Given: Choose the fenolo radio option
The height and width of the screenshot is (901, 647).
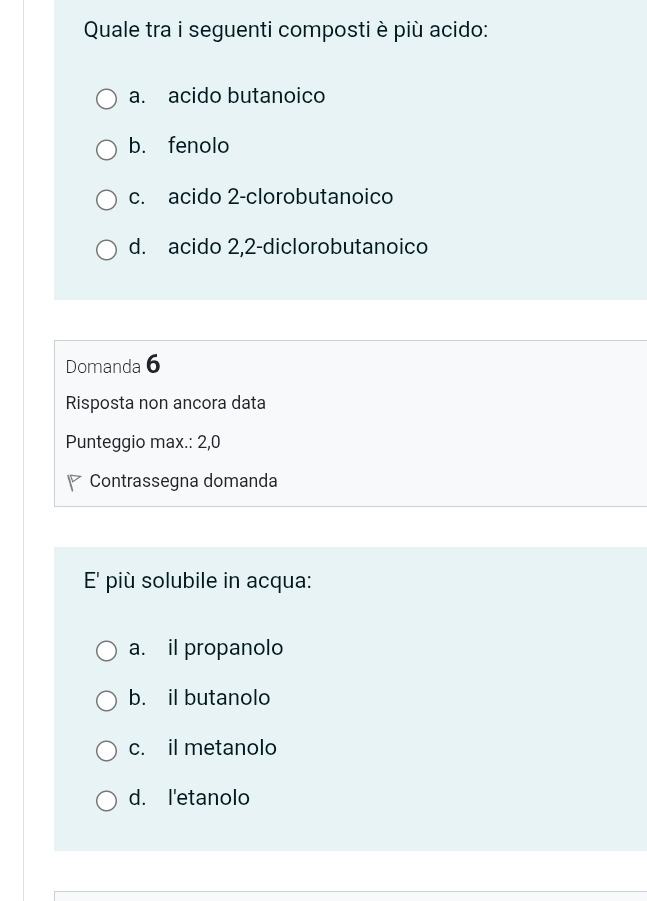Looking at the screenshot, I should coord(106,149).
